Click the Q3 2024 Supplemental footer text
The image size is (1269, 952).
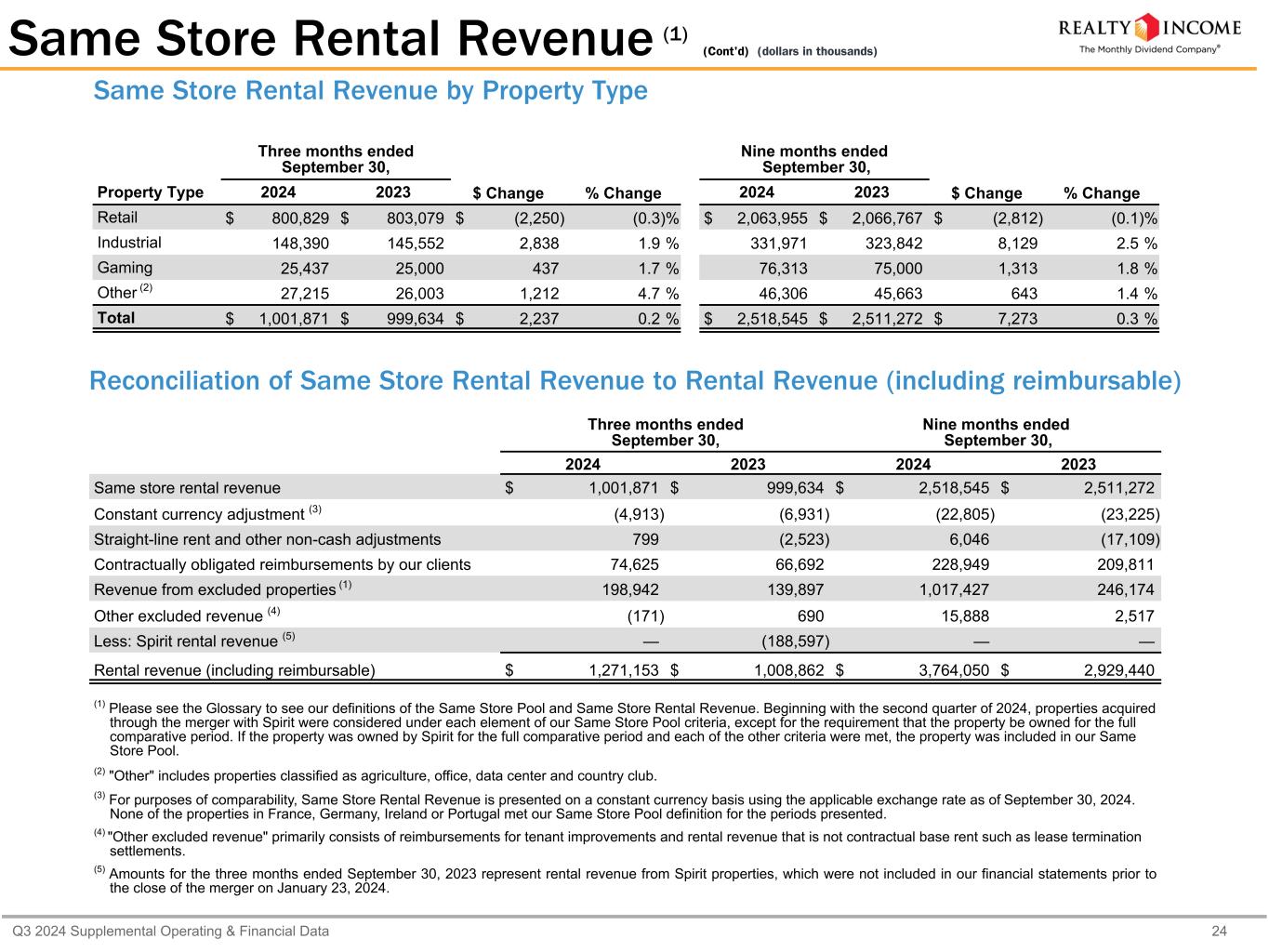[x=170, y=931]
